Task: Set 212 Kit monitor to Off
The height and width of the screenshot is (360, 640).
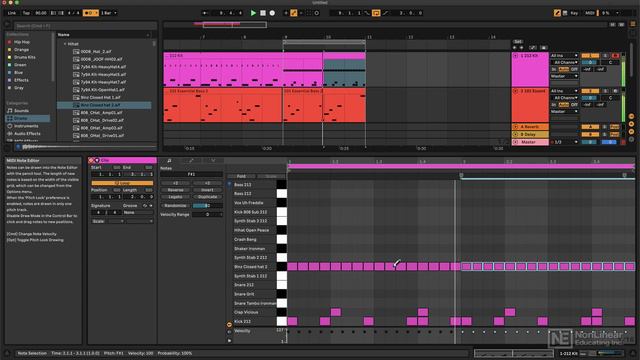Action: (x=574, y=69)
